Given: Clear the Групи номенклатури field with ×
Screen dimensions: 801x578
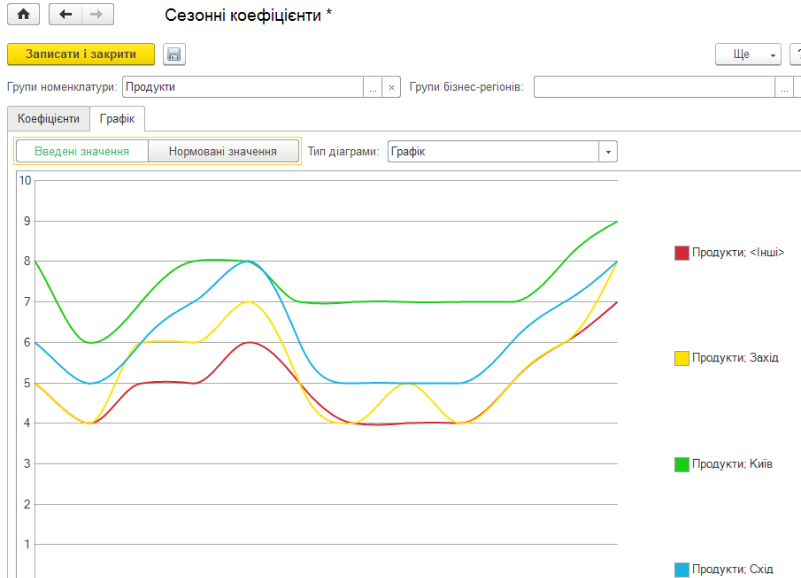Looking at the screenshot, I should (391, 87).
